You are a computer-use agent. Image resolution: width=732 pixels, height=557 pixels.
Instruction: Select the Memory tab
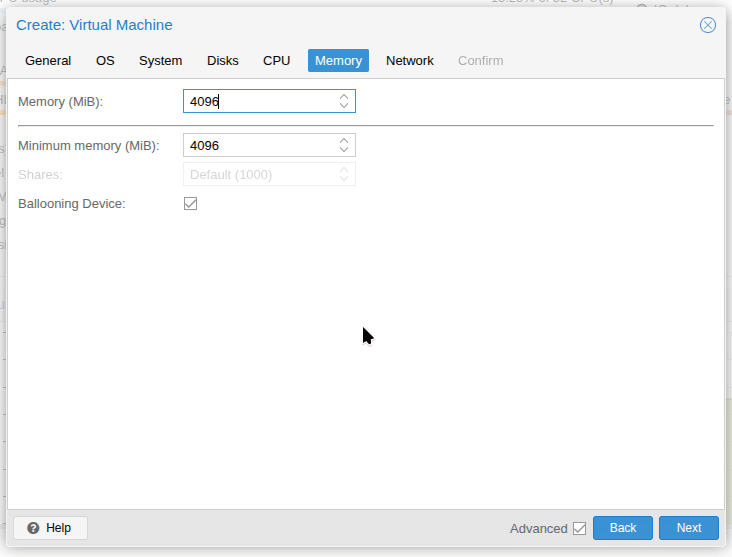pyautogui.click(x=338, y=61)
